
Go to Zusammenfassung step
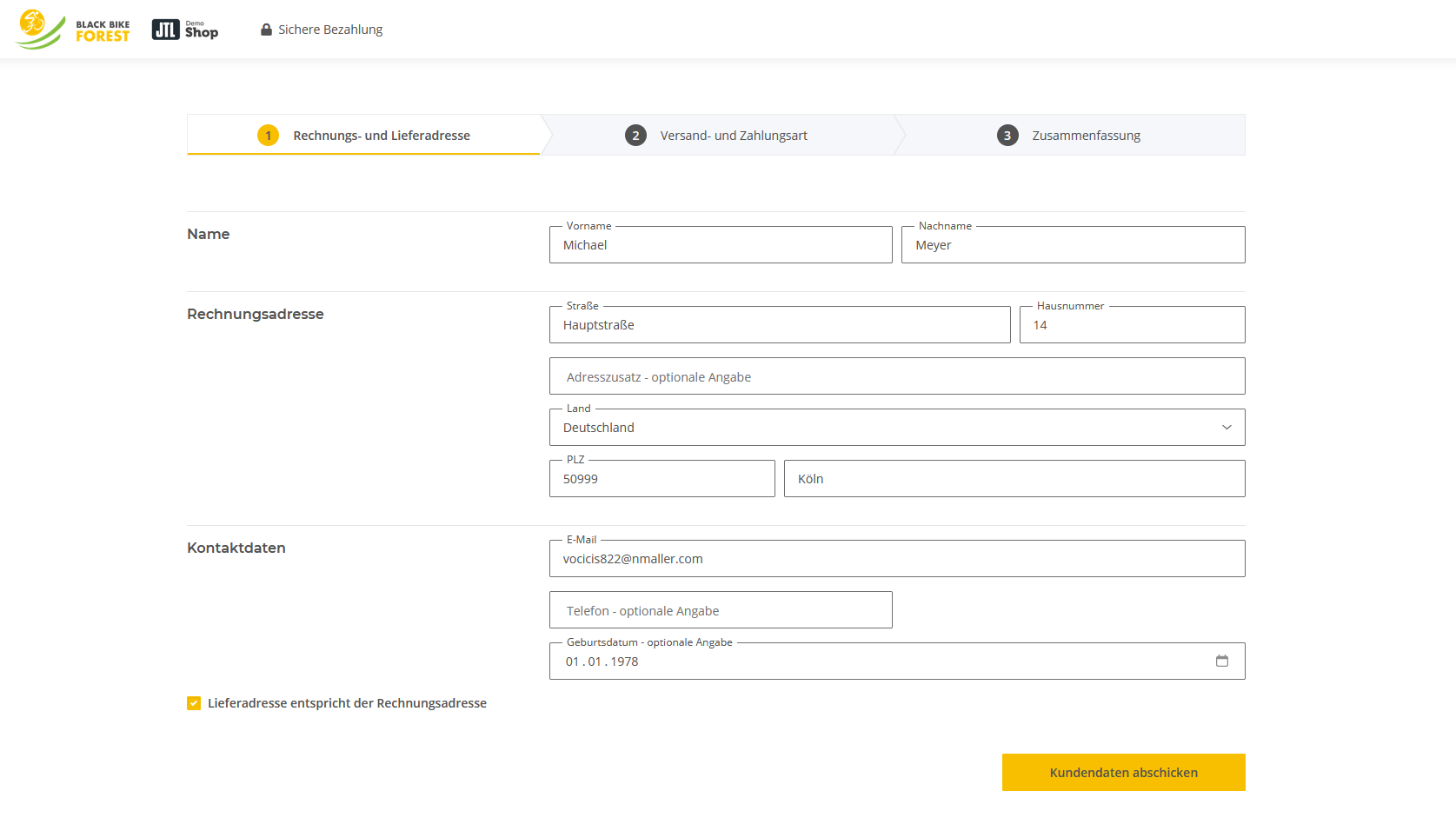point(1086,136)
